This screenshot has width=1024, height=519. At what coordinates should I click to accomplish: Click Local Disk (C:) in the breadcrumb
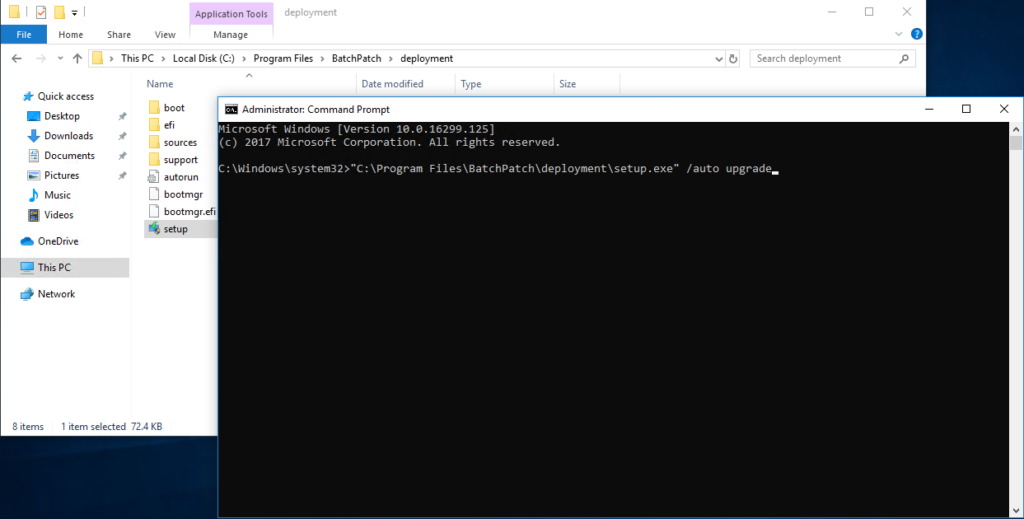204,58
